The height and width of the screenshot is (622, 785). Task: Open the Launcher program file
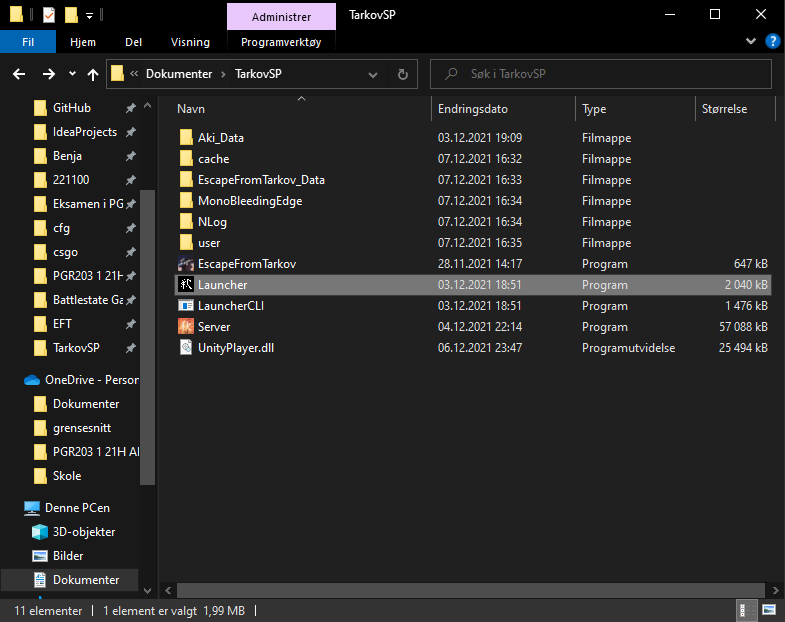473,284
